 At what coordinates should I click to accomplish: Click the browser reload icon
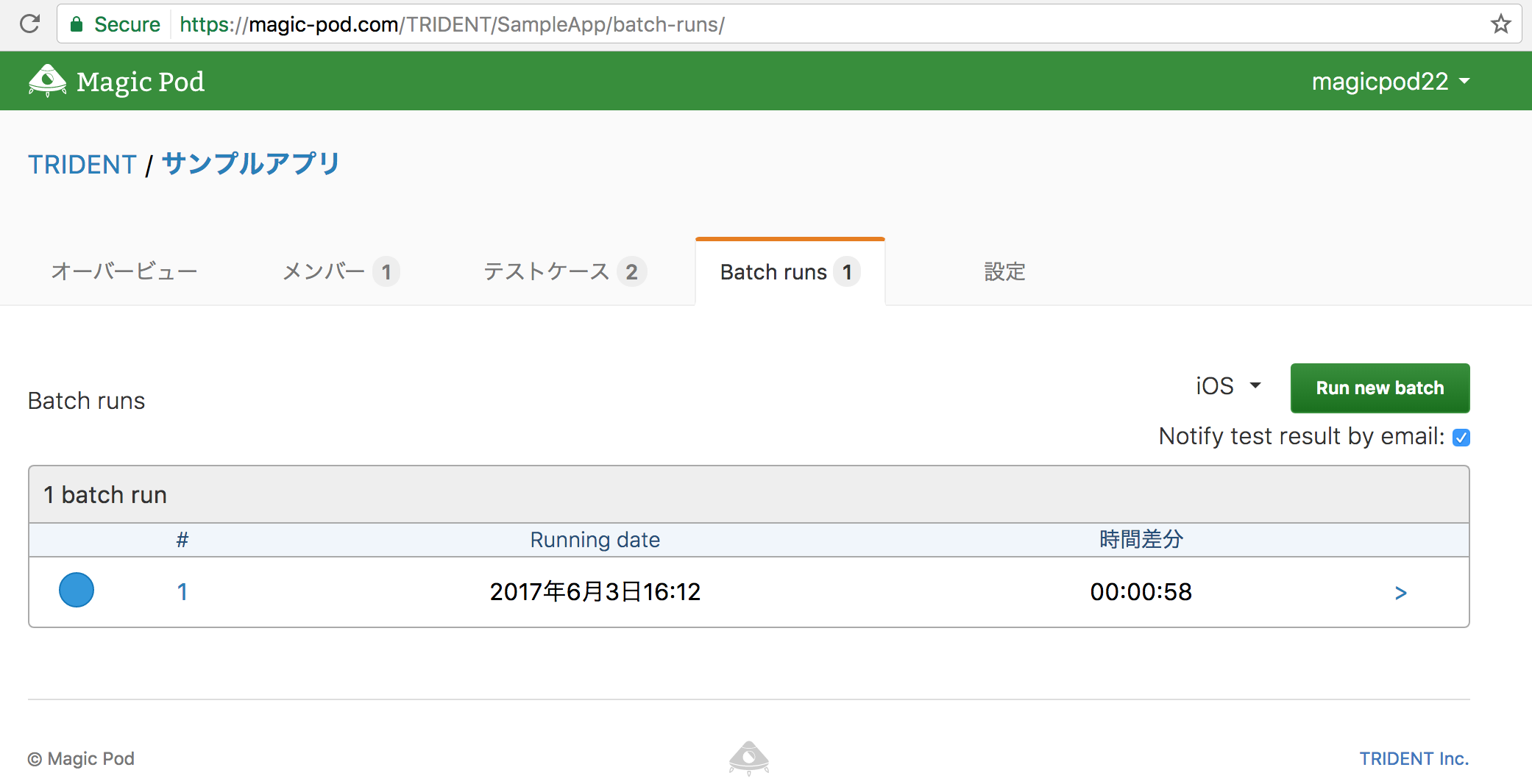tap(29, 24)
